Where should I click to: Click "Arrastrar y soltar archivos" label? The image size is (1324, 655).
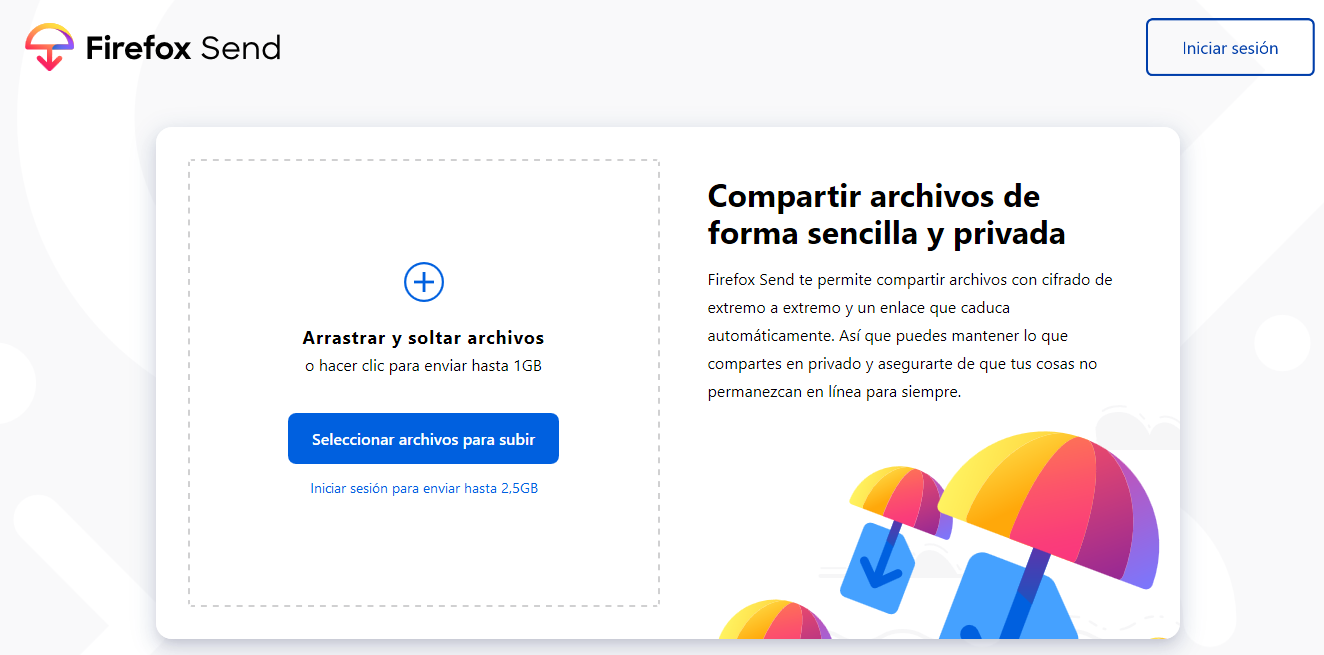click(423, 338)
